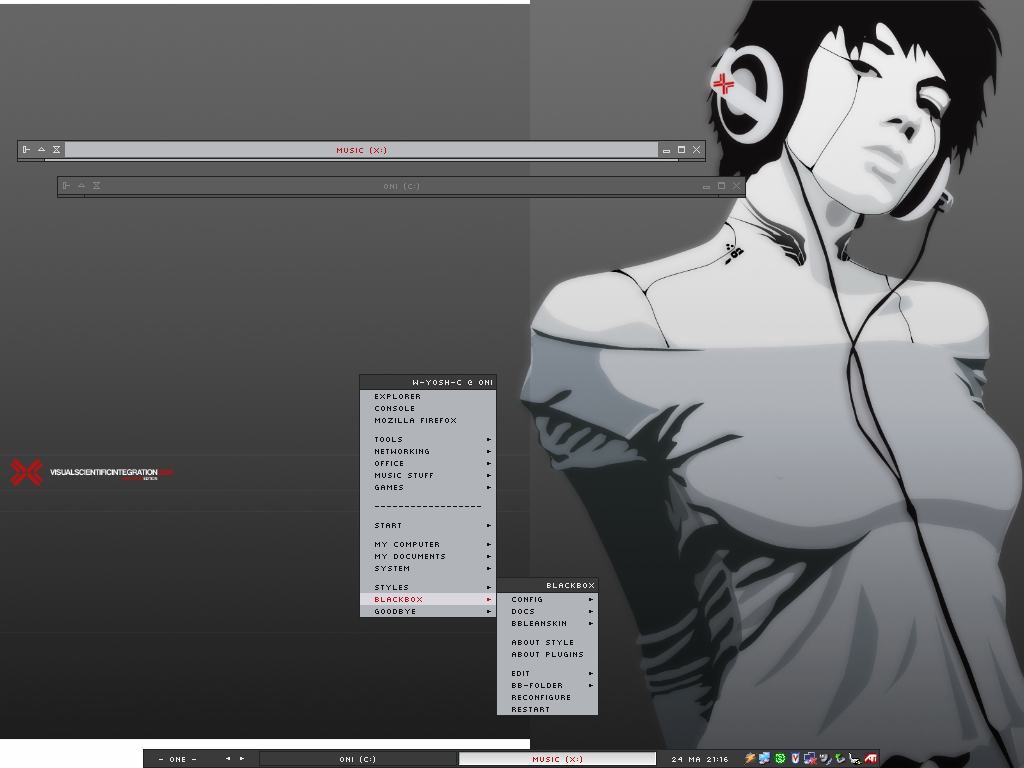This screenshot has height=768, width=1024.
Task: Switch to next workspace with right arrow
Action: coord(242,759)
